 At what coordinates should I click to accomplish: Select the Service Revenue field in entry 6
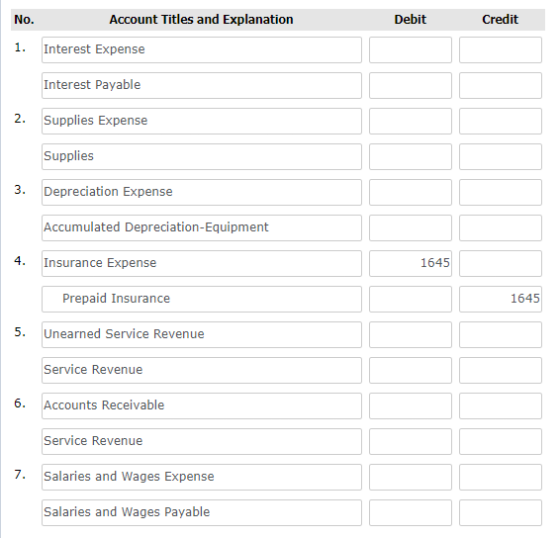point(201,441)
